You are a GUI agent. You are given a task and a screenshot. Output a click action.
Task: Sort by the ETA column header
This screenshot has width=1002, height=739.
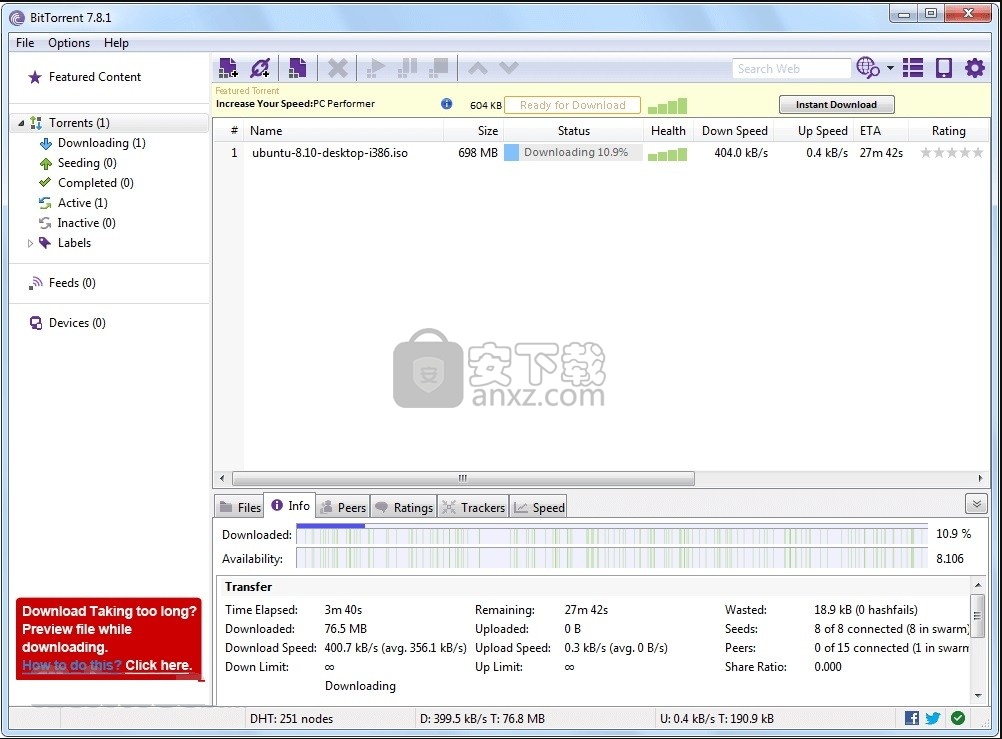click(x=881, y=130)
